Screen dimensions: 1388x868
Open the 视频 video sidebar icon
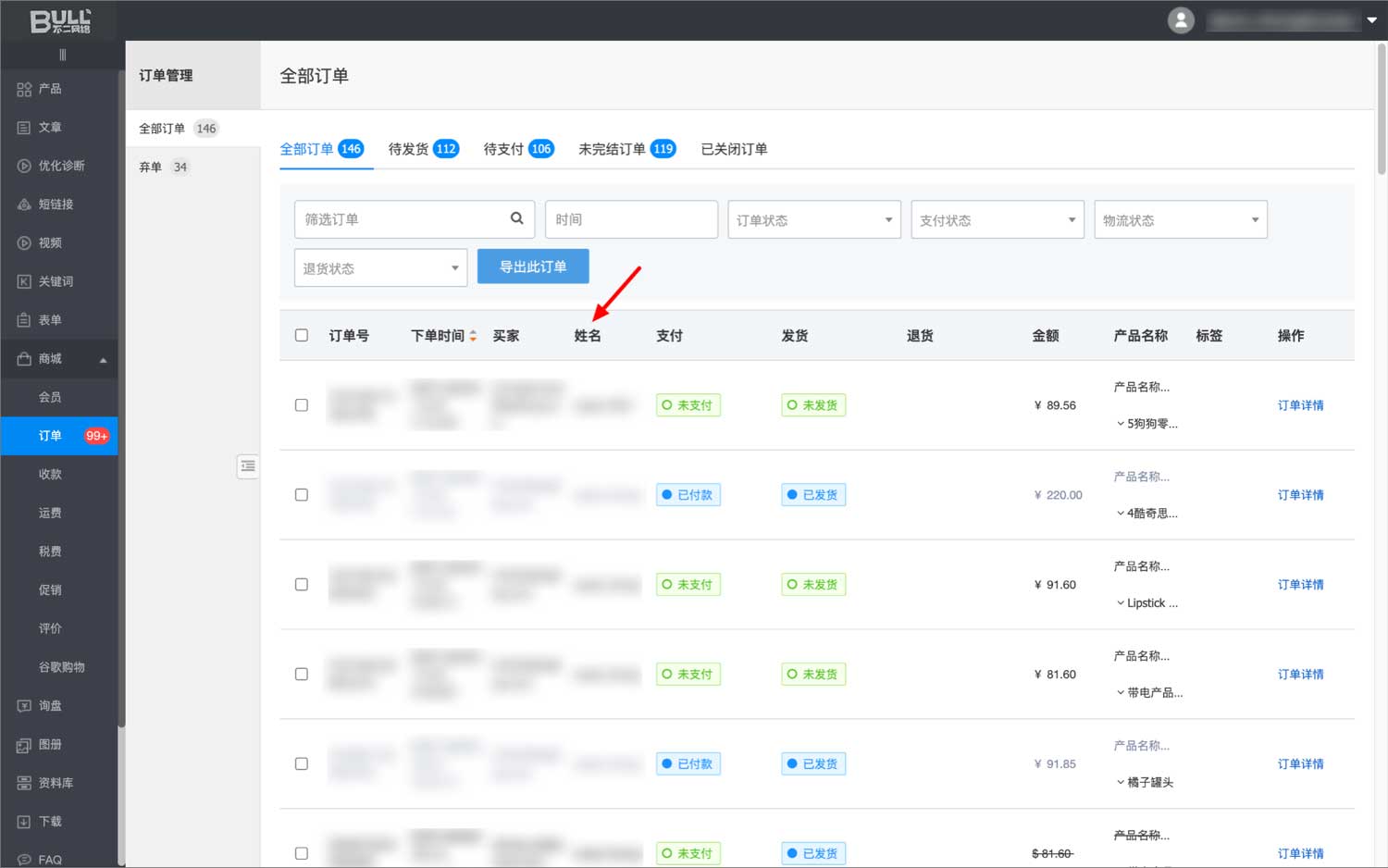point(24,243)
